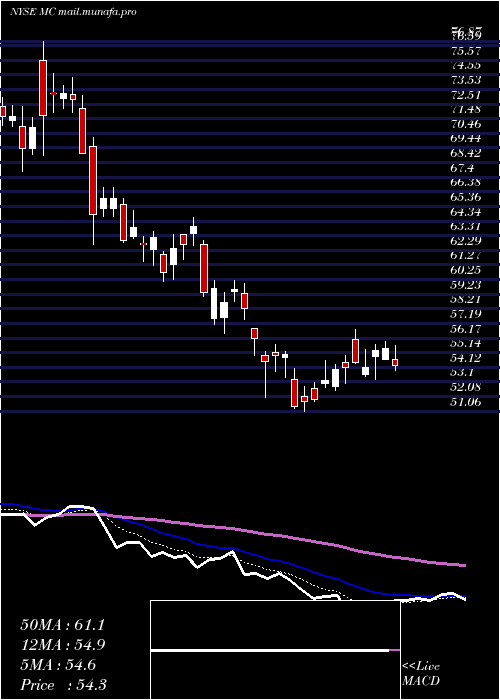
Task: Select the 51.06 price axis label
Action: point(466,402)
